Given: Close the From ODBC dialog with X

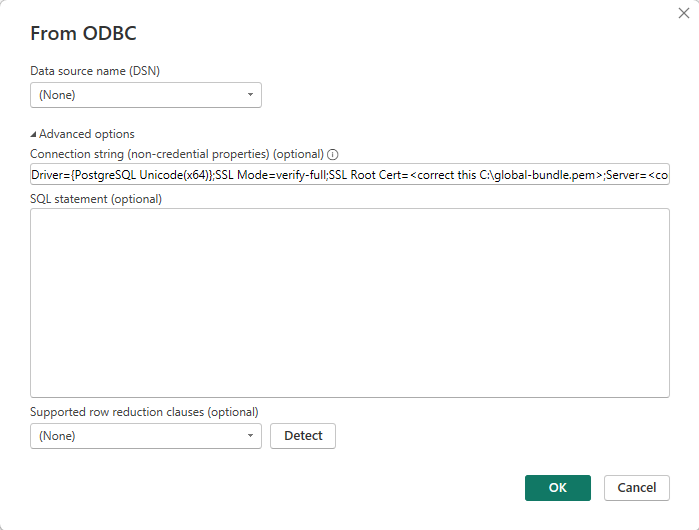Looking at the screenshot, I should (682, 14).
